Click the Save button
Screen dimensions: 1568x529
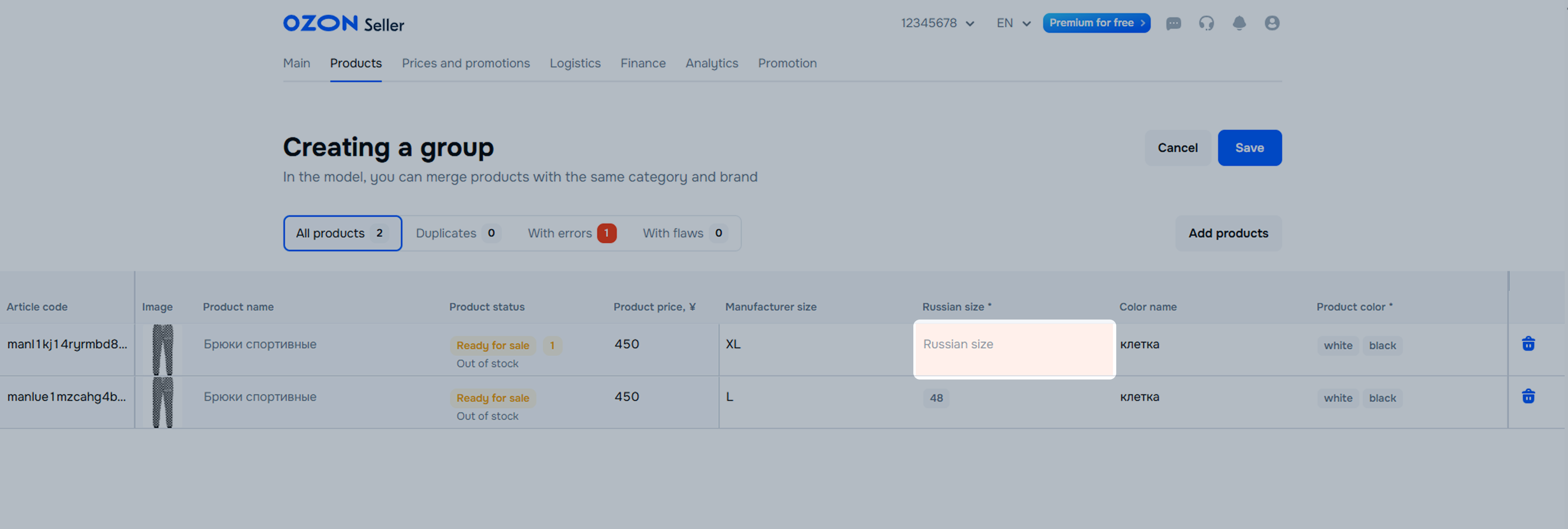[x=1249, y=148]
